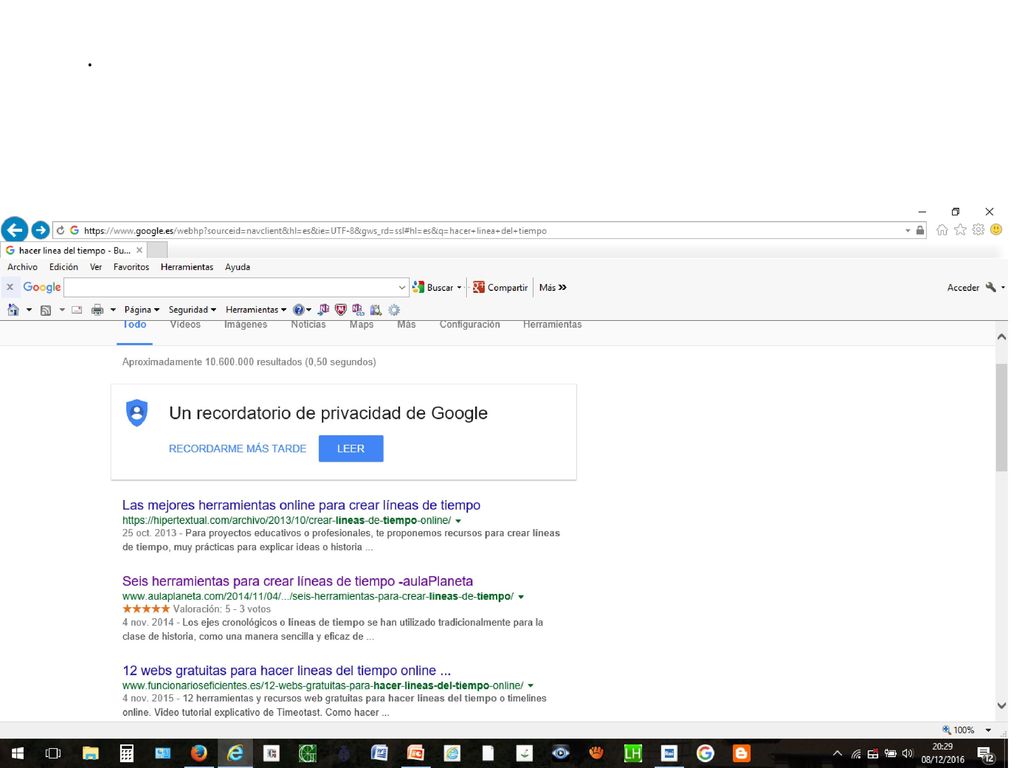The height and width of the screenshot is (768, 1024).
Task: Click the command bar Home page icon
Action: [x=13, y=310]
